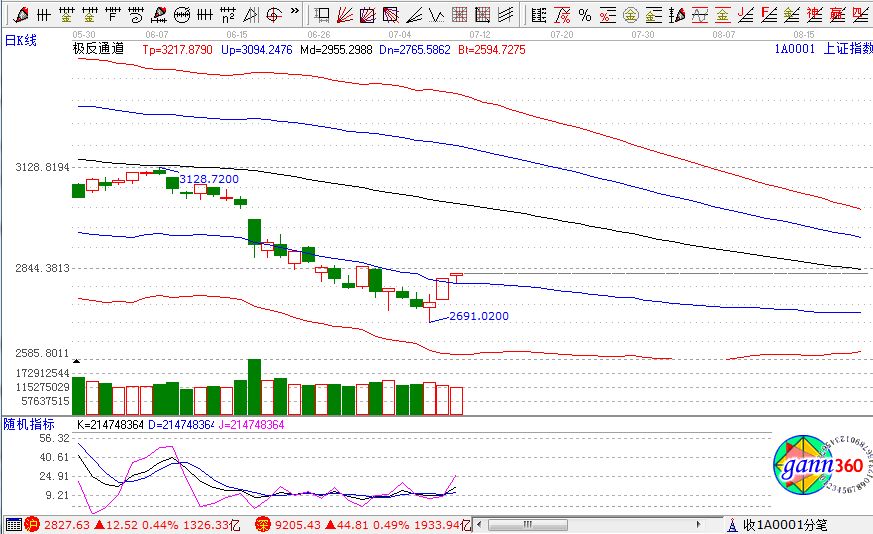The image size is (873, 534).
Task: Click the 日K线 period label
Action: click(20, 39)
